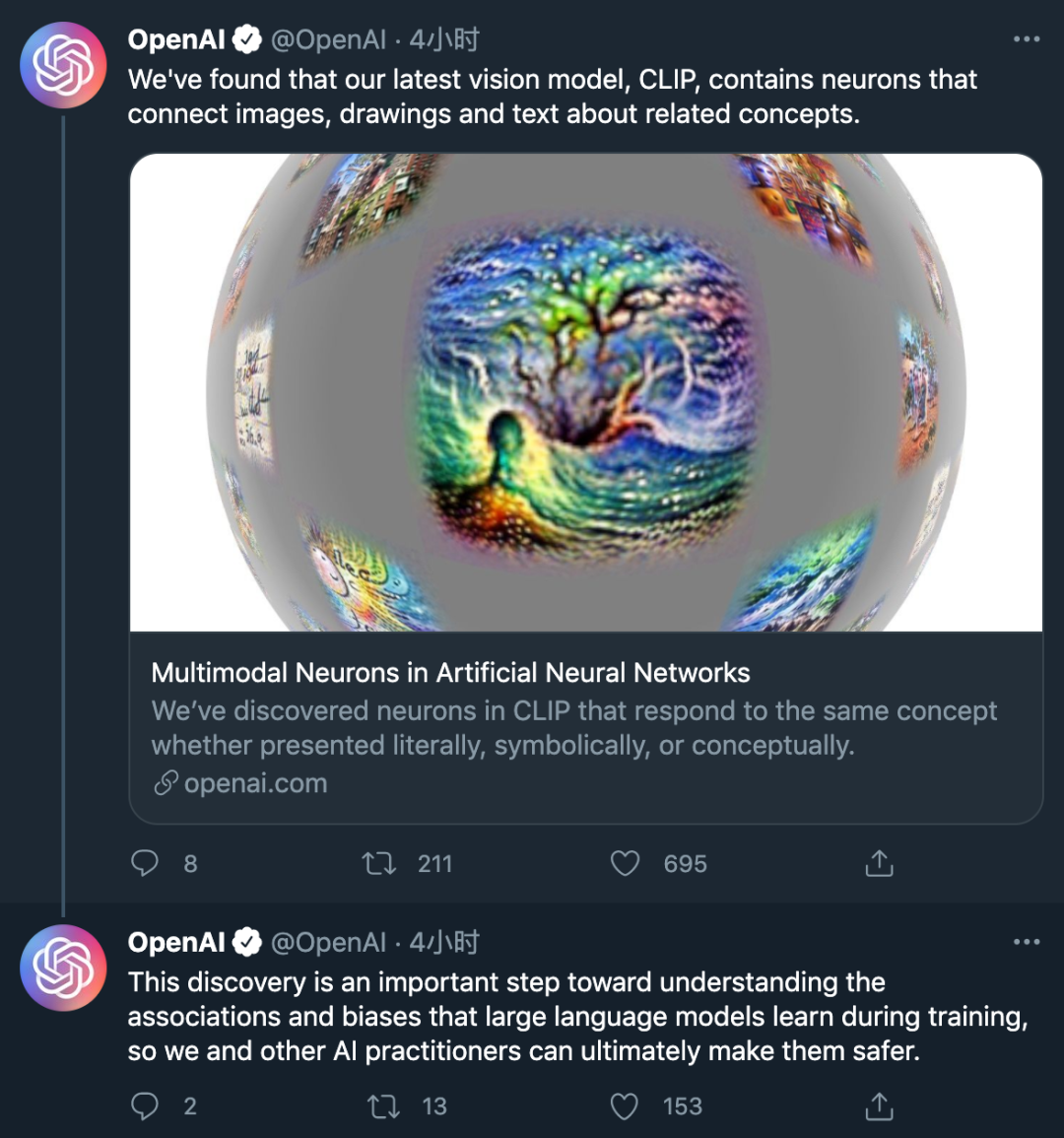Screen dimensions: 1064x1138
Task: Open the CLIP sphere preview image
Action: point(586,392)
